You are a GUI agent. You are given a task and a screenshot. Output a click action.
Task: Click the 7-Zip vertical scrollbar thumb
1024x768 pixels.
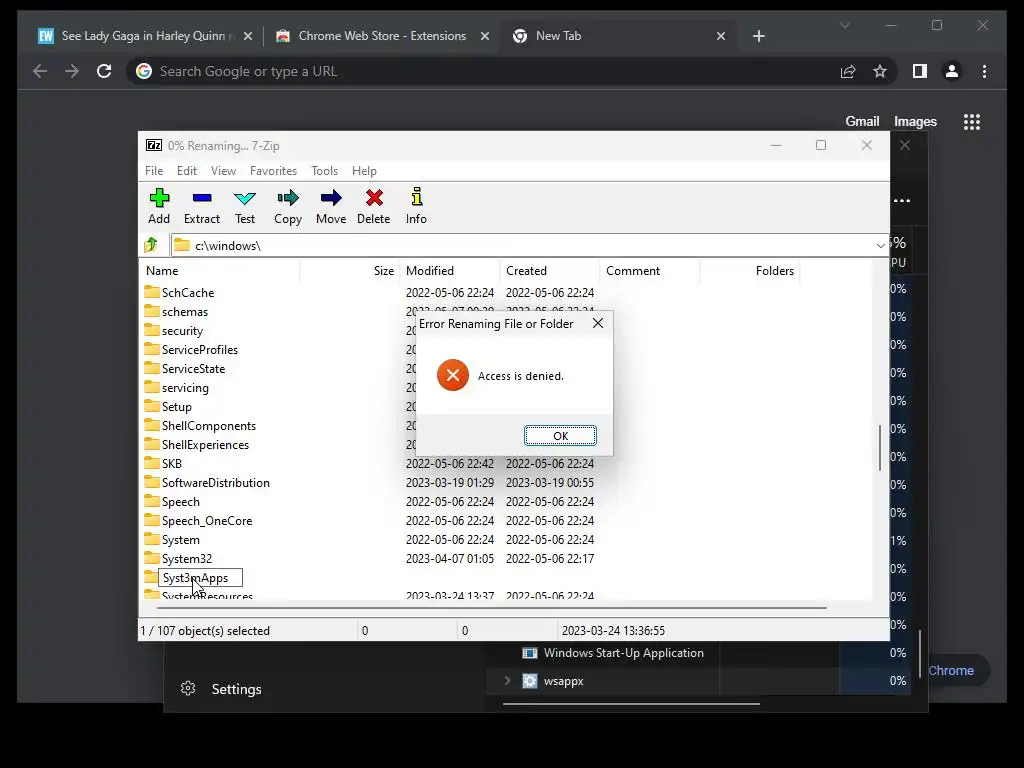(x=880, y=447)
